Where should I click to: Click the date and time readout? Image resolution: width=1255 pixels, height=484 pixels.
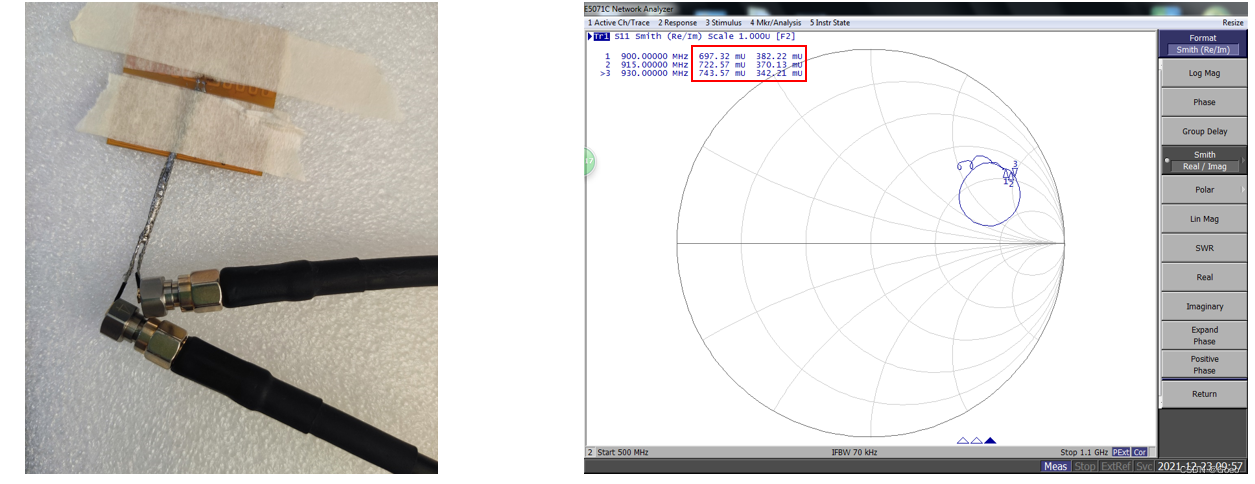coord(1199,466)
